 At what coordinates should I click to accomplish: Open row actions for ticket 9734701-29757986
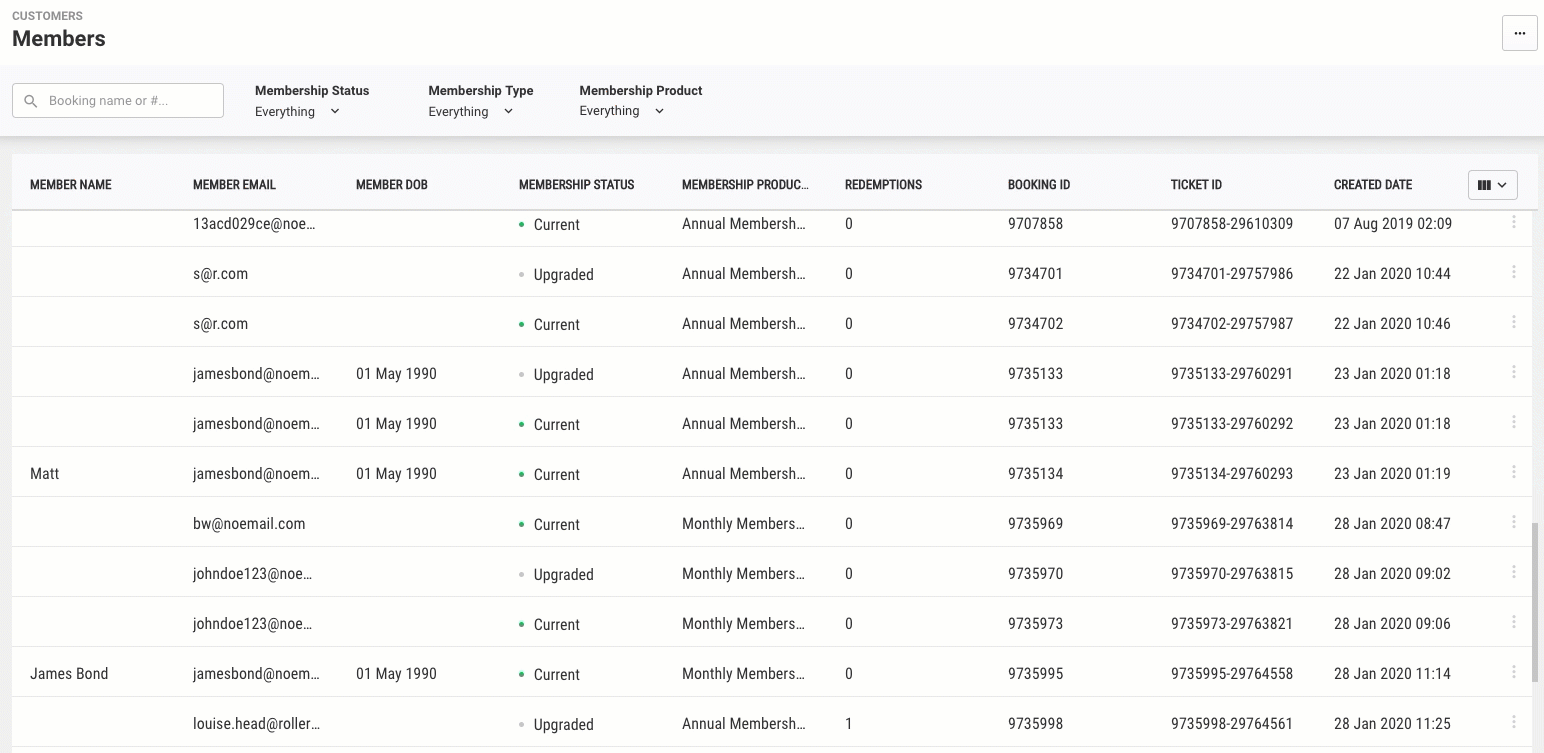coord(1514,272)
